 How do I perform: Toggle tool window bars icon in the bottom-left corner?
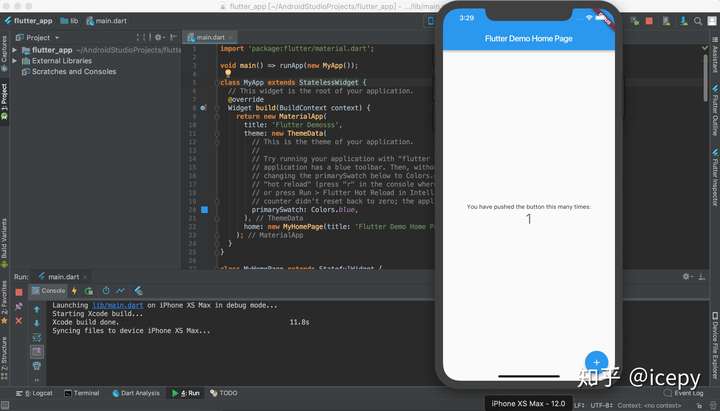point(5,405)
